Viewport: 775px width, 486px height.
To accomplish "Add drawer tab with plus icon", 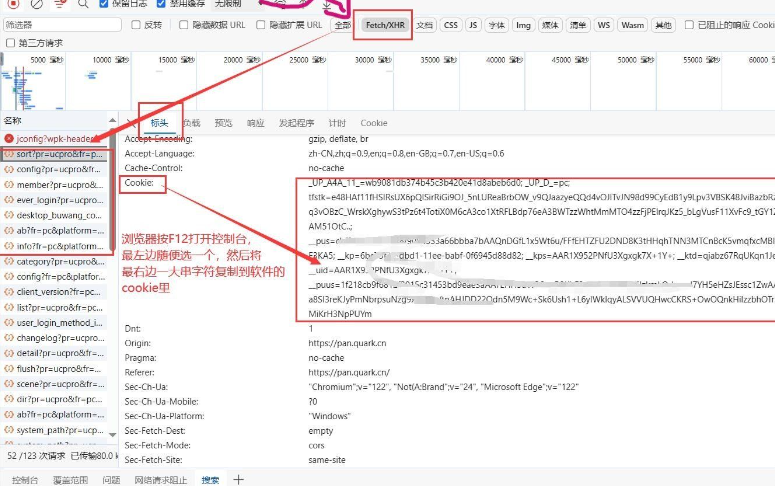I will pyautogui.click(x=238, y=479).
